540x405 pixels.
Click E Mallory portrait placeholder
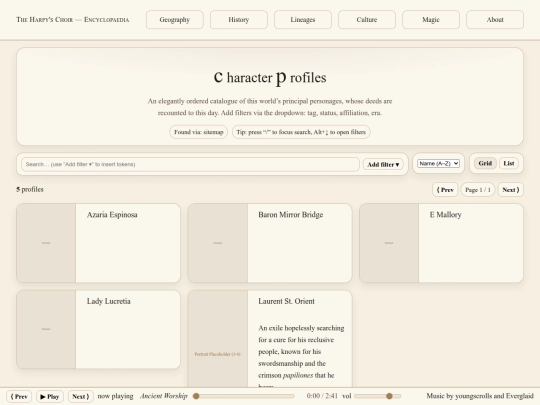click(389, 243)
